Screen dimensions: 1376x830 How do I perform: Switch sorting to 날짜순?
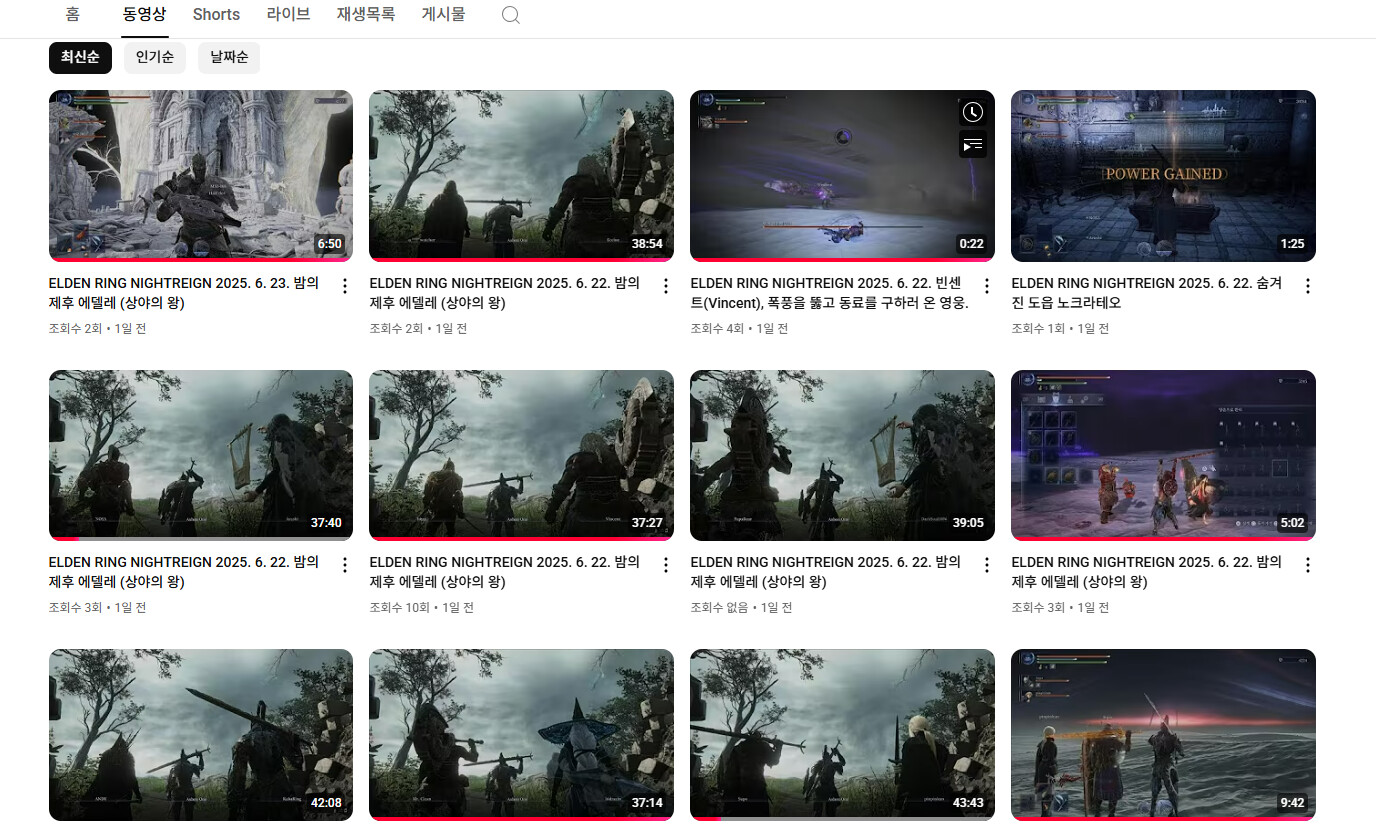pyautogui.click(x=229, y=57)
